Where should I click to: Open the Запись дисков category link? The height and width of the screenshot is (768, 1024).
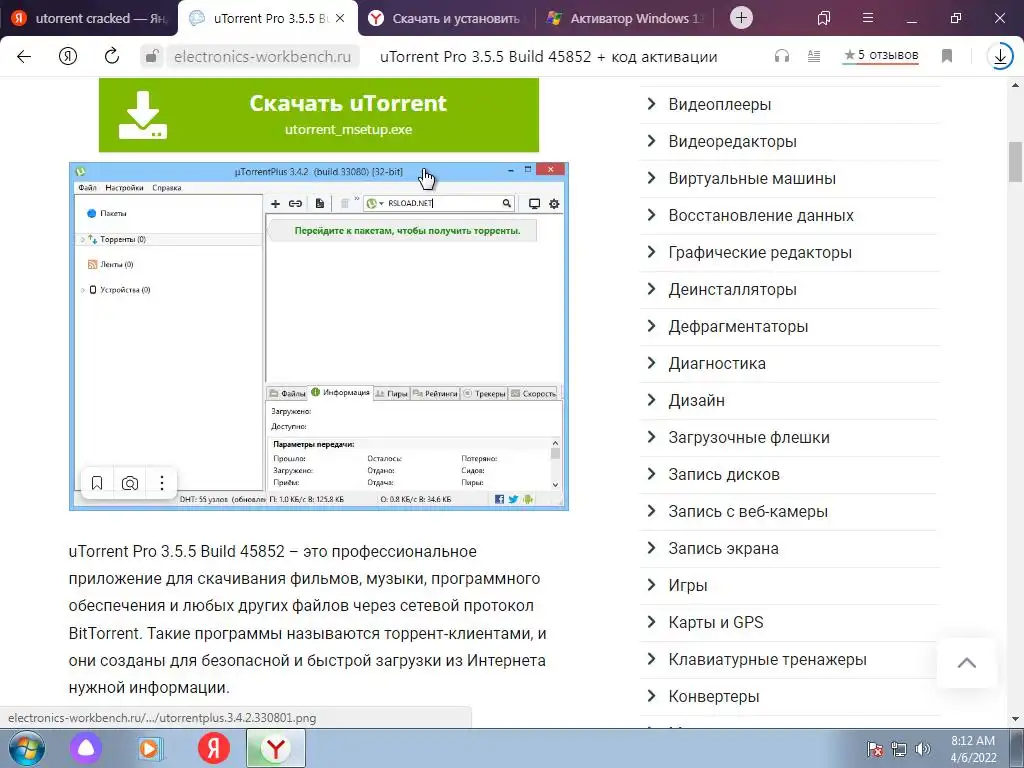point(724,475)
